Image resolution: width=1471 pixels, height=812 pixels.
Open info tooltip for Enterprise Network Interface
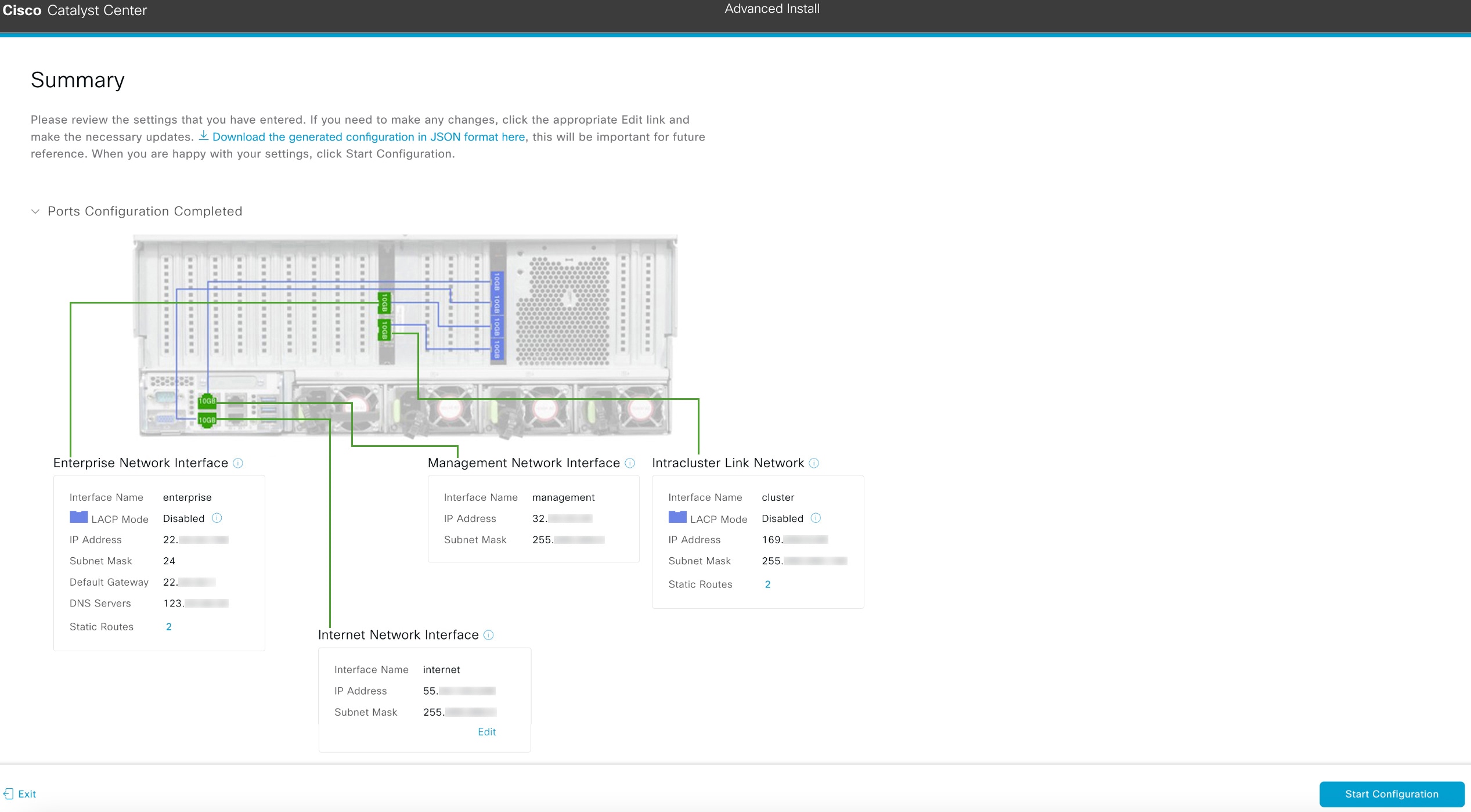(238, 463)
